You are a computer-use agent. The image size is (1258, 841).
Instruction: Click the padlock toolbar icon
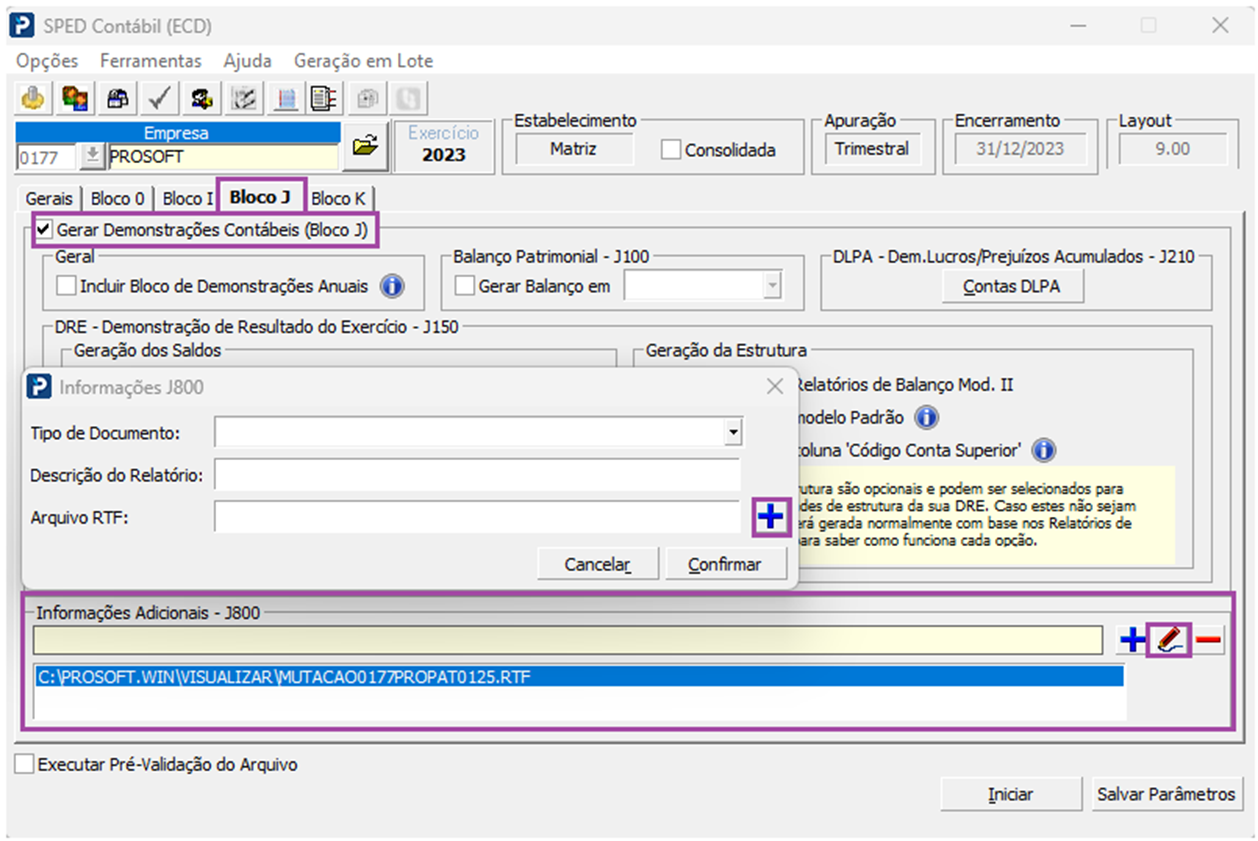pos(117,98)
